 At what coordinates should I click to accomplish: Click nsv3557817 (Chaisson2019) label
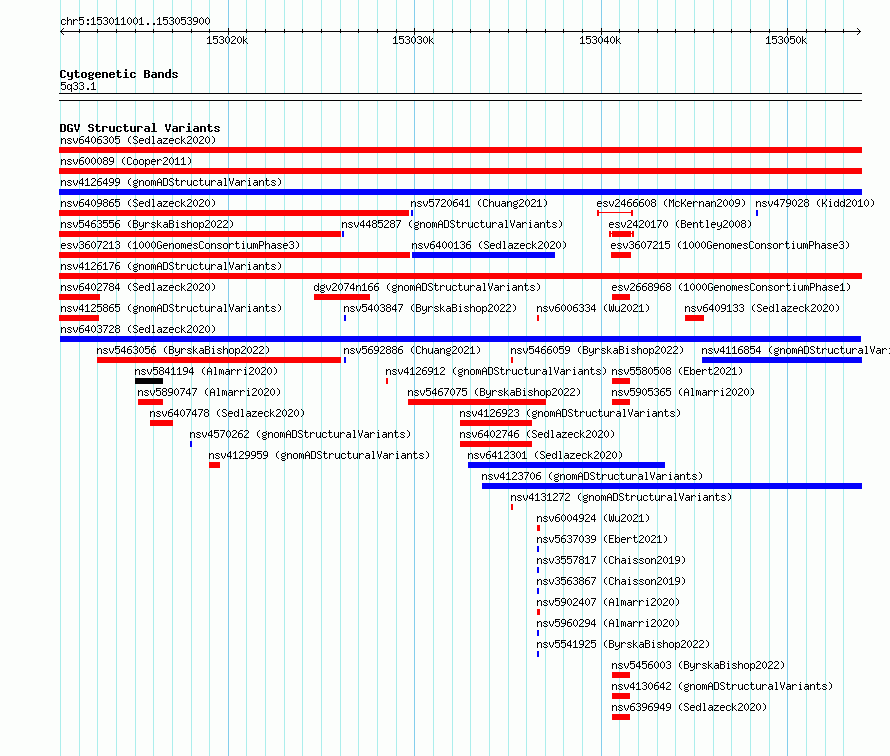pos(611,560)
